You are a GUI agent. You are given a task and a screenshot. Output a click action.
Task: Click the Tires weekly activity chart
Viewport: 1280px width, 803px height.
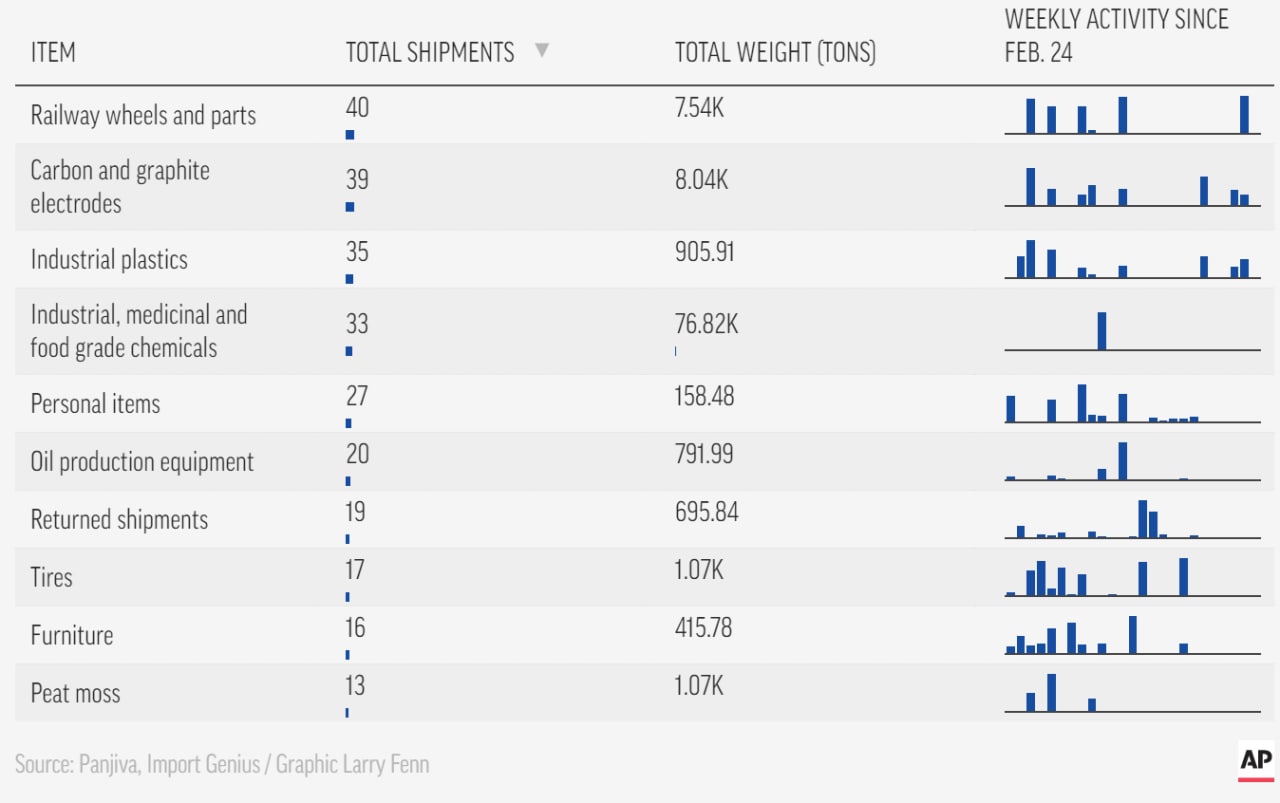click(1132, 577)
